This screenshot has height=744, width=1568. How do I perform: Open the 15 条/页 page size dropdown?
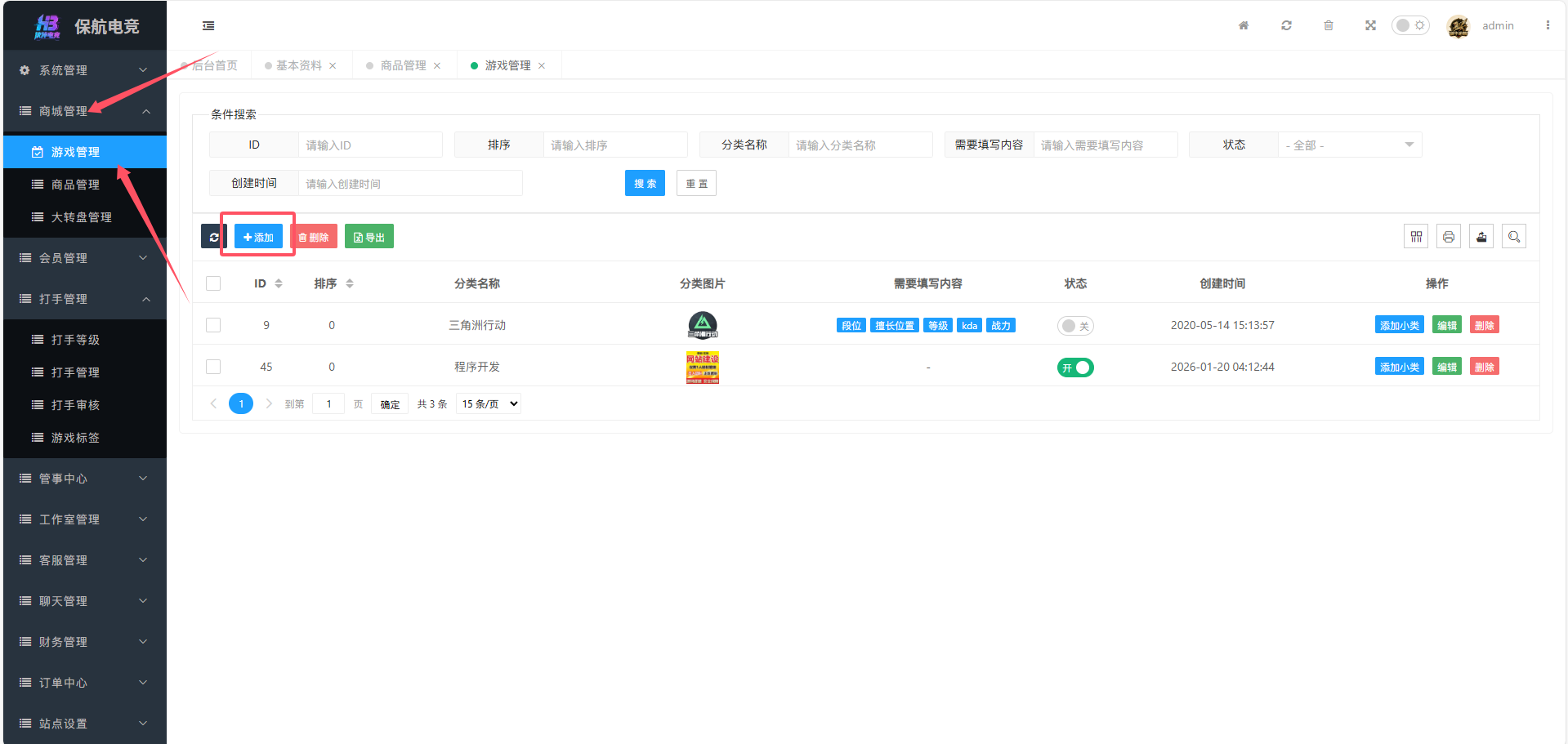pyautogui.click(x=489, y=404)
